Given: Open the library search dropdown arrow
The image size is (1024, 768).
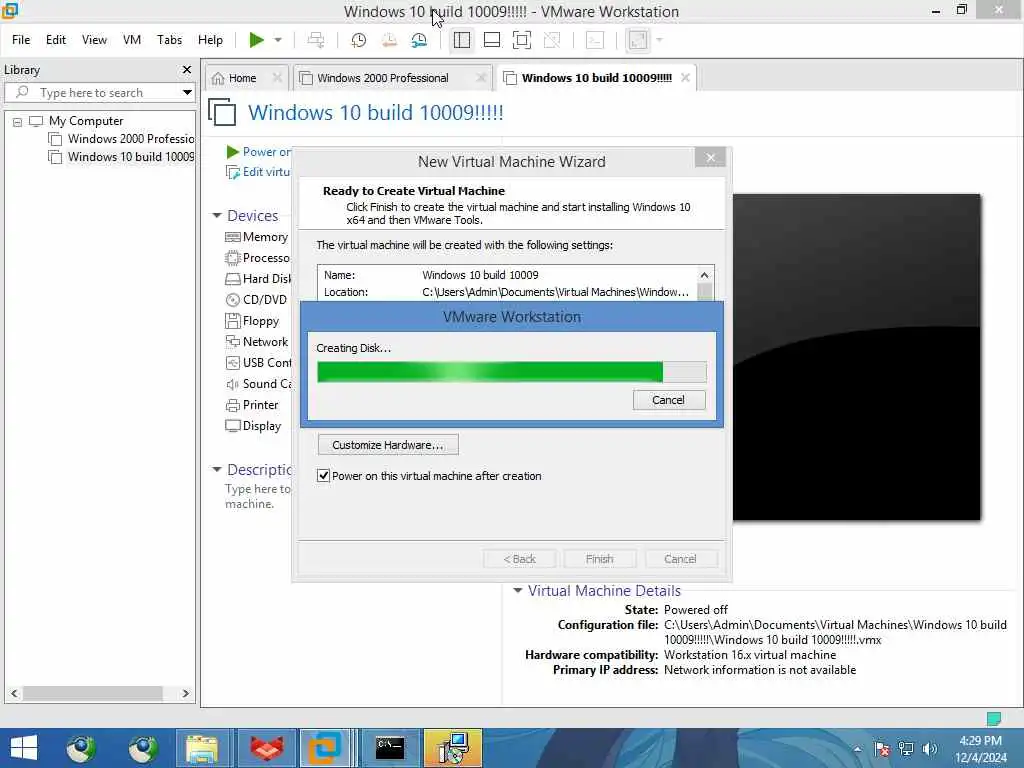Looking at the screenshot, I should click(187, 92).
